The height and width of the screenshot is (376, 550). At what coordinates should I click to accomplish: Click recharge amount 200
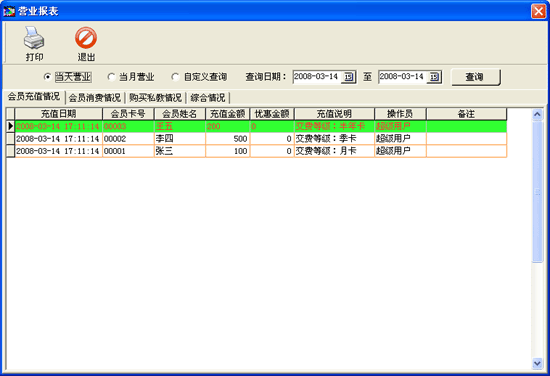[x=228, y=126]
